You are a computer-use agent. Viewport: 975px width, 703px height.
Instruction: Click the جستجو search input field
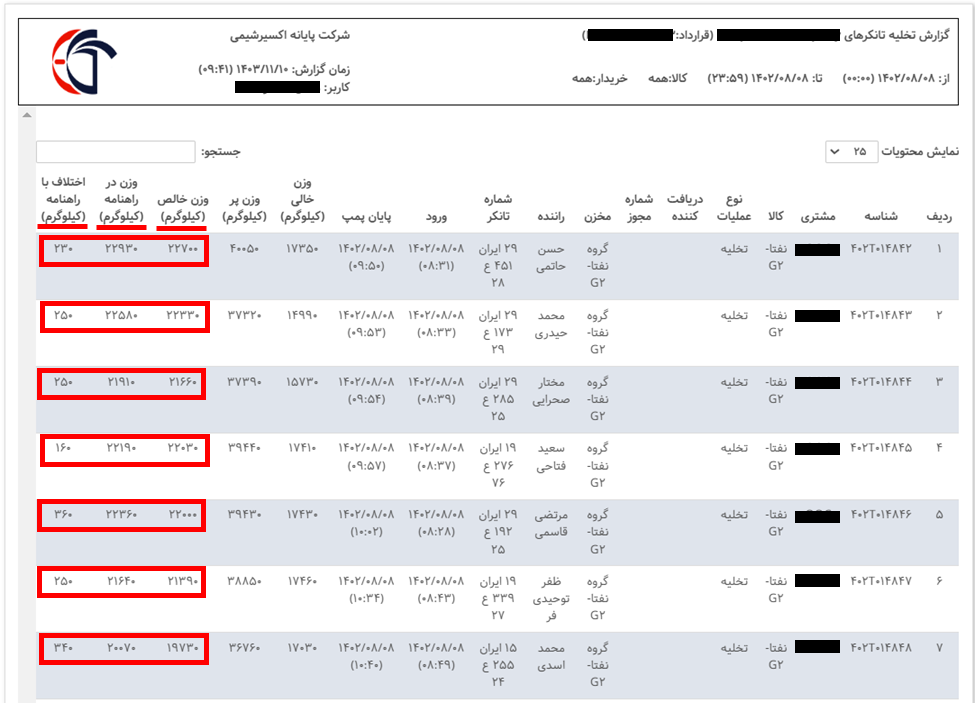coord(115,152)
